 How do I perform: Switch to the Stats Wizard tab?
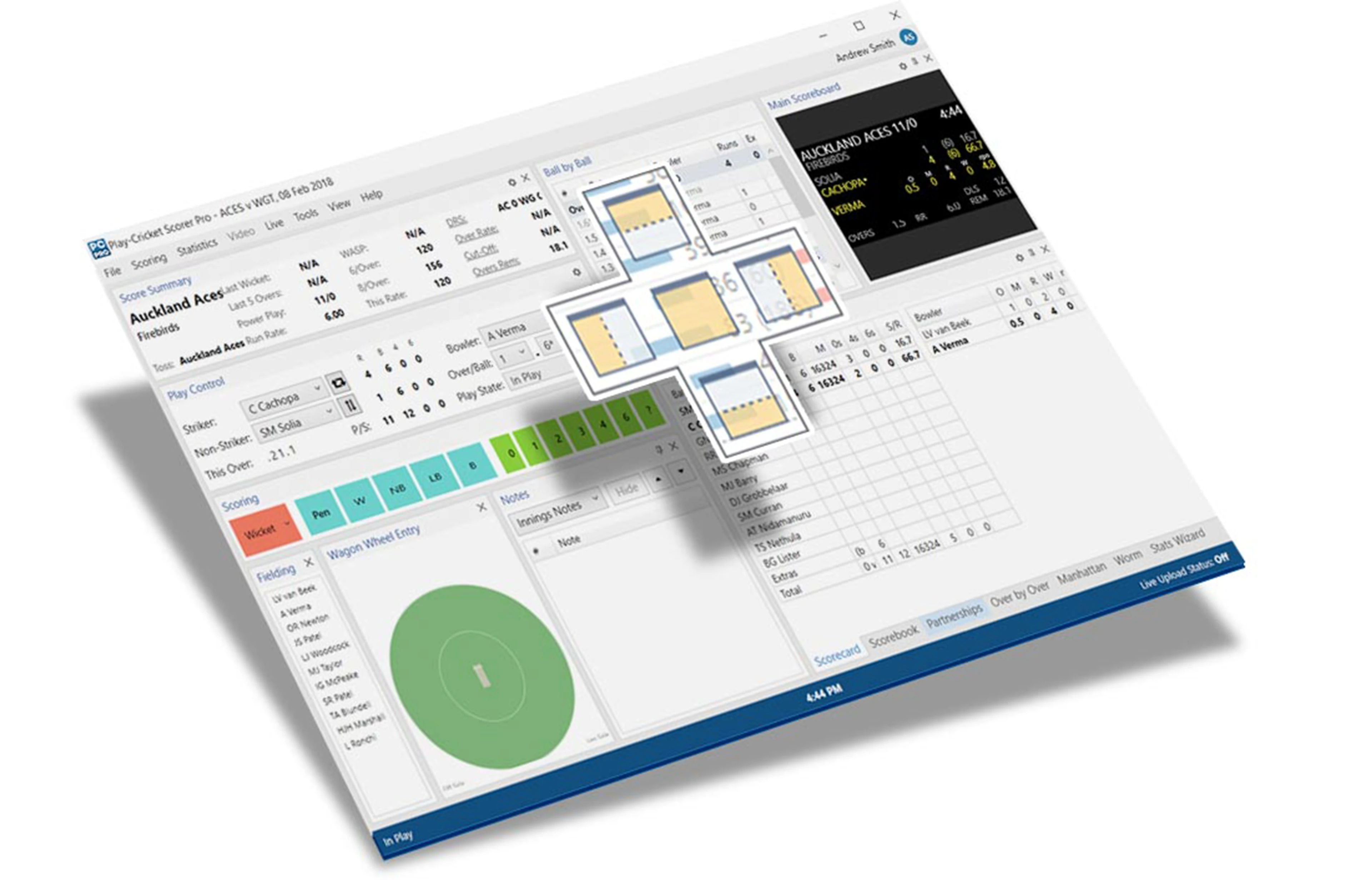pyautogui.click(x=1177, y=540)
